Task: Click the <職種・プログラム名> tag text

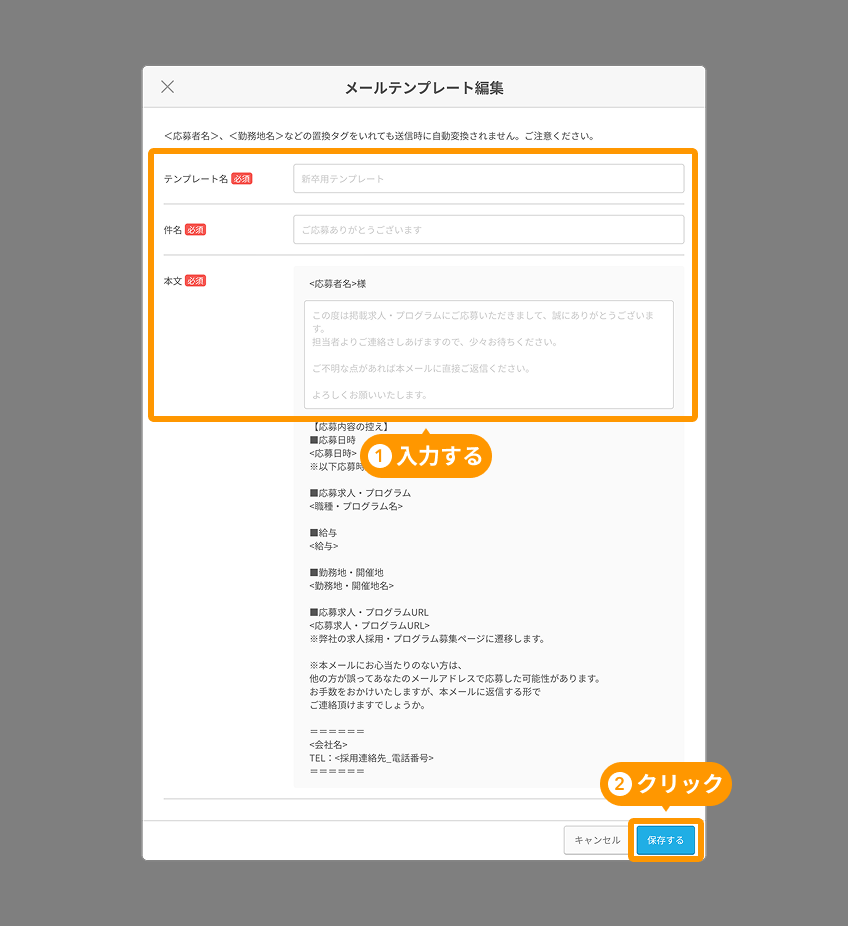Action: click(356, 506)
